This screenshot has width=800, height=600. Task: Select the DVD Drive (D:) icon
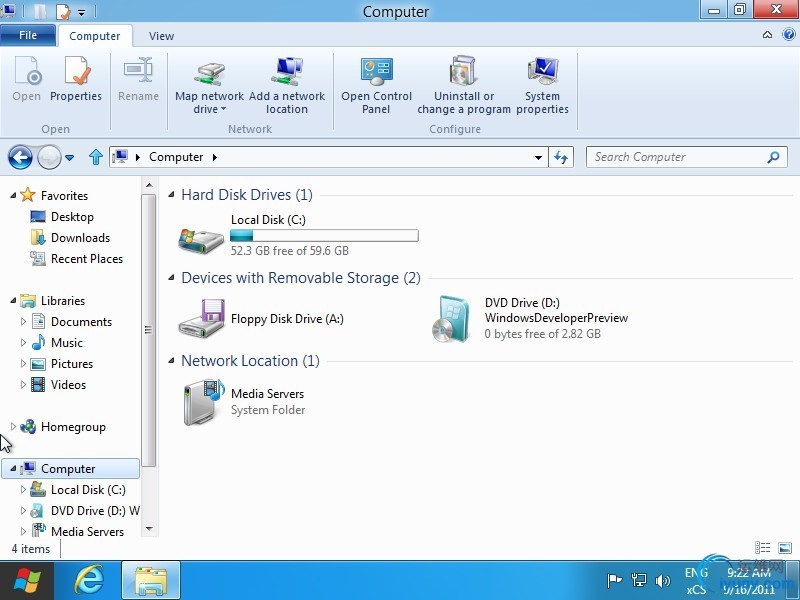tap(449, 319)
